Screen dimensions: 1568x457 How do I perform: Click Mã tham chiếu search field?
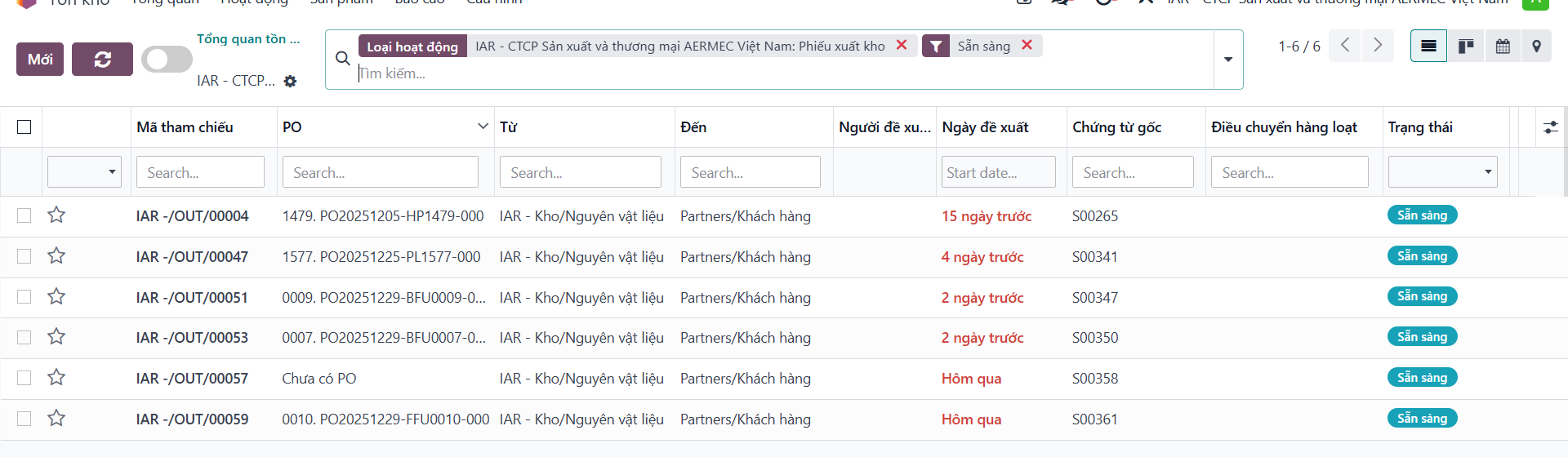coord(200,172)
